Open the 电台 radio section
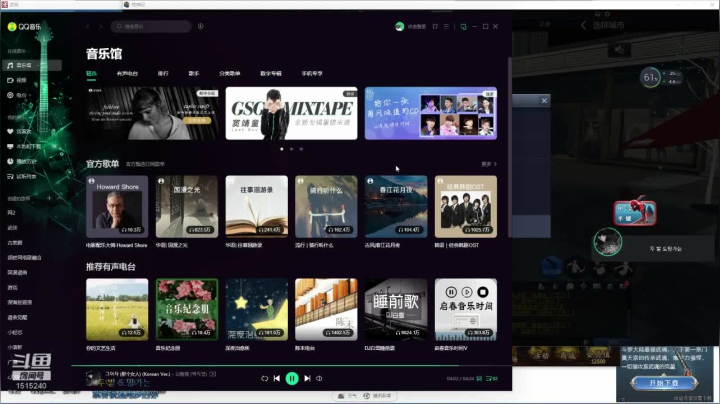The image size is (720, 404). [x=17, y=95]
